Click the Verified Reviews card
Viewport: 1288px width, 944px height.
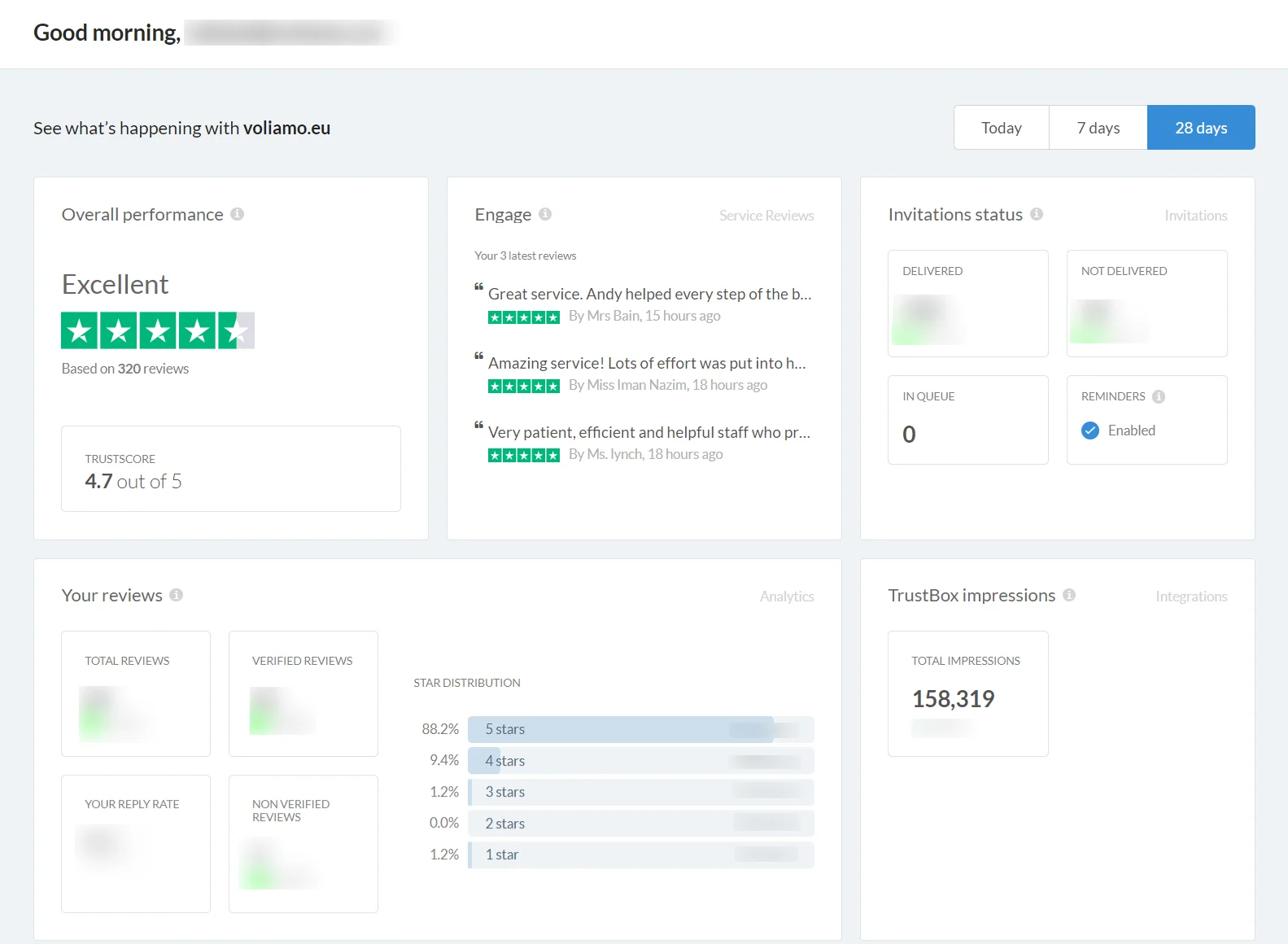click(x=303, y=693)
